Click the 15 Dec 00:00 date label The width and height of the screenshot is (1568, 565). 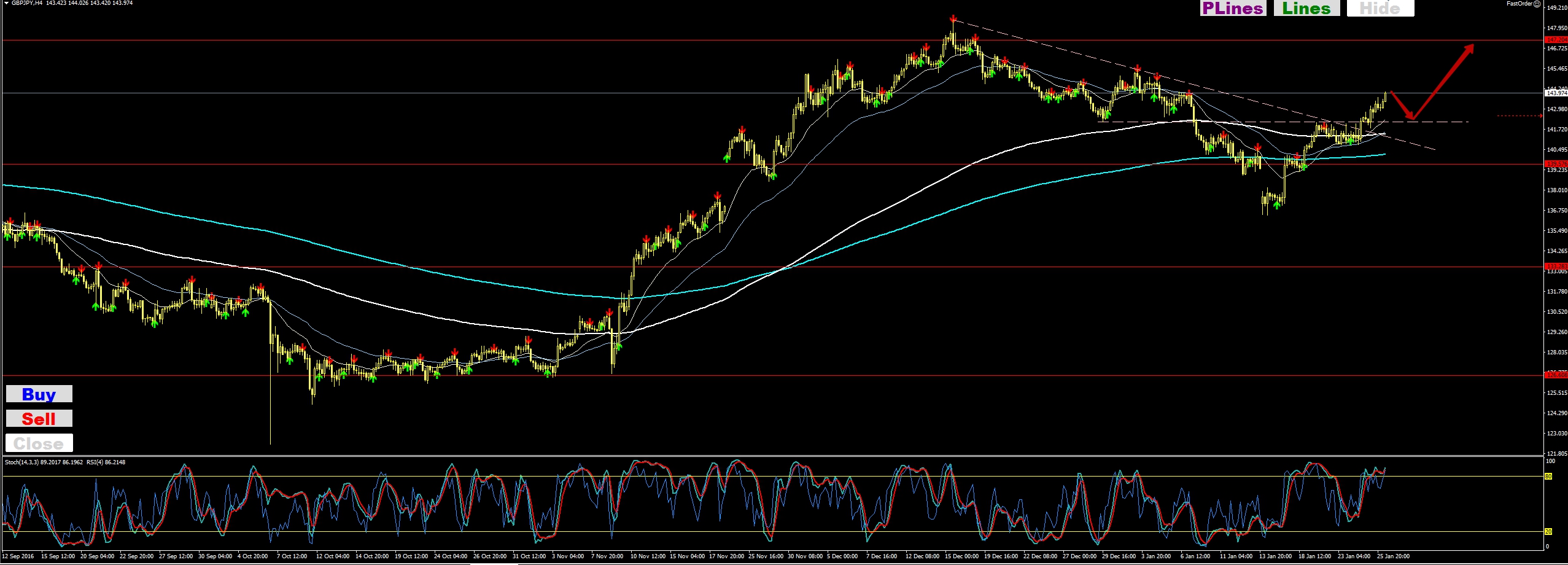(x=961, y=556)
